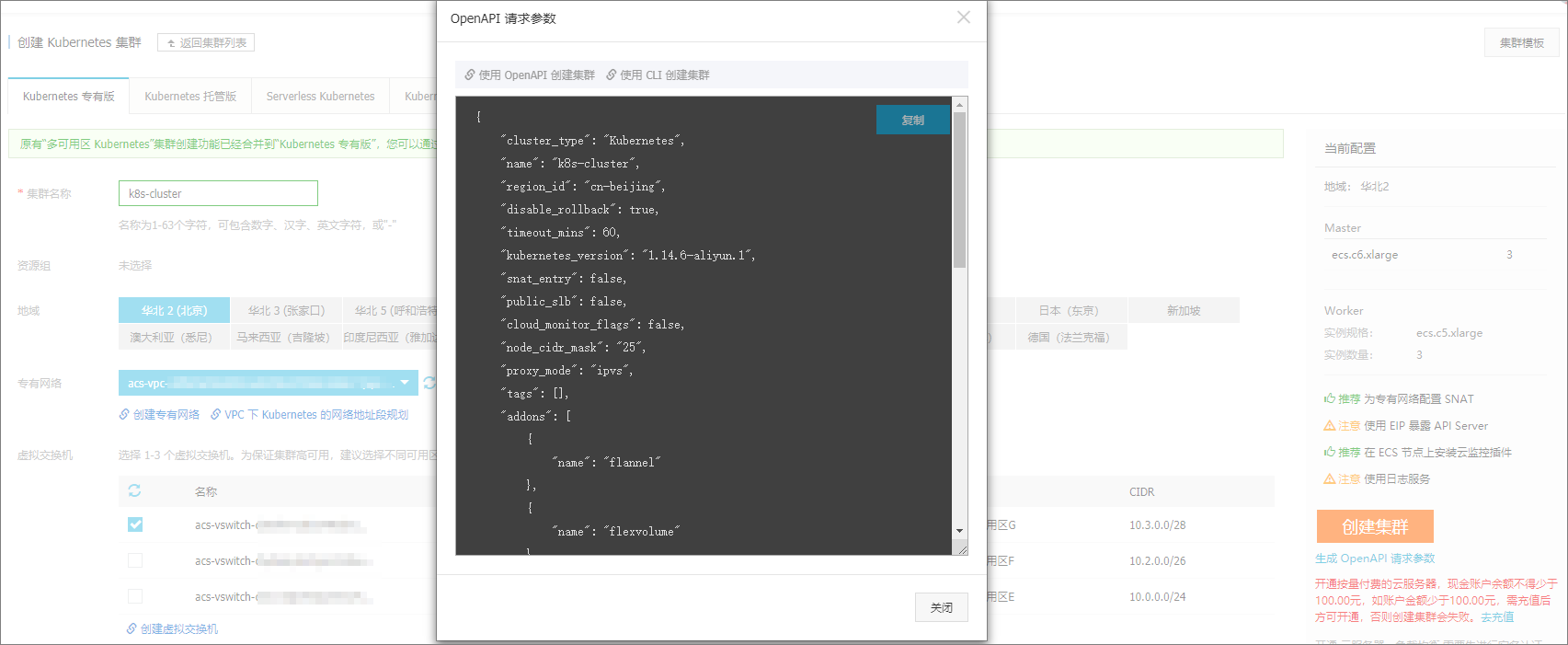Switch to the Kubernetes 专有版 tab
The image size is (1568, 645).
pyautogui.click(x=69, y=96)
